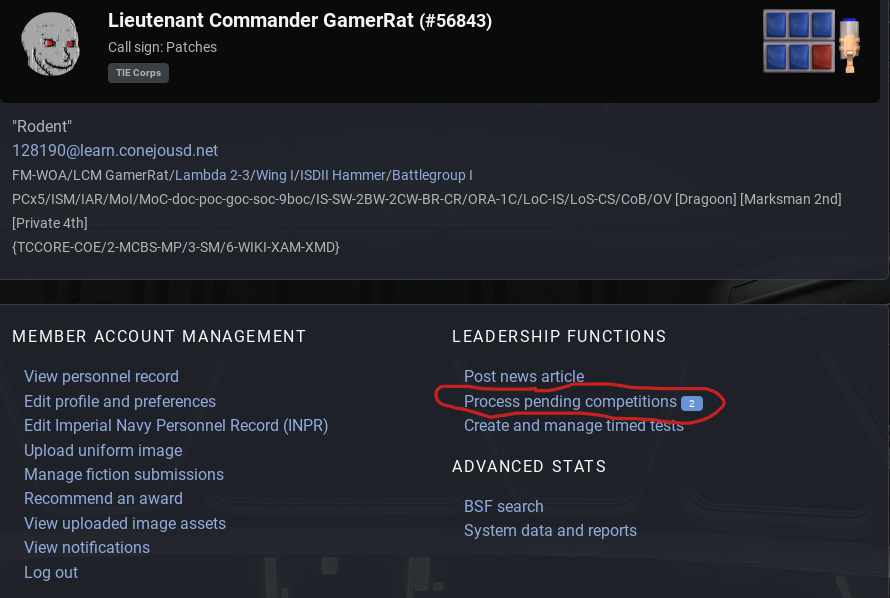Open Post news article
Screen dimensions: 890x598
click(524, 376)
